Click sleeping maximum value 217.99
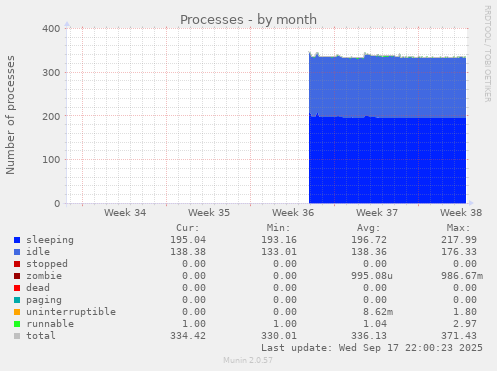The width and height of the screenshot is (497, 371). [x=459, y=240]
